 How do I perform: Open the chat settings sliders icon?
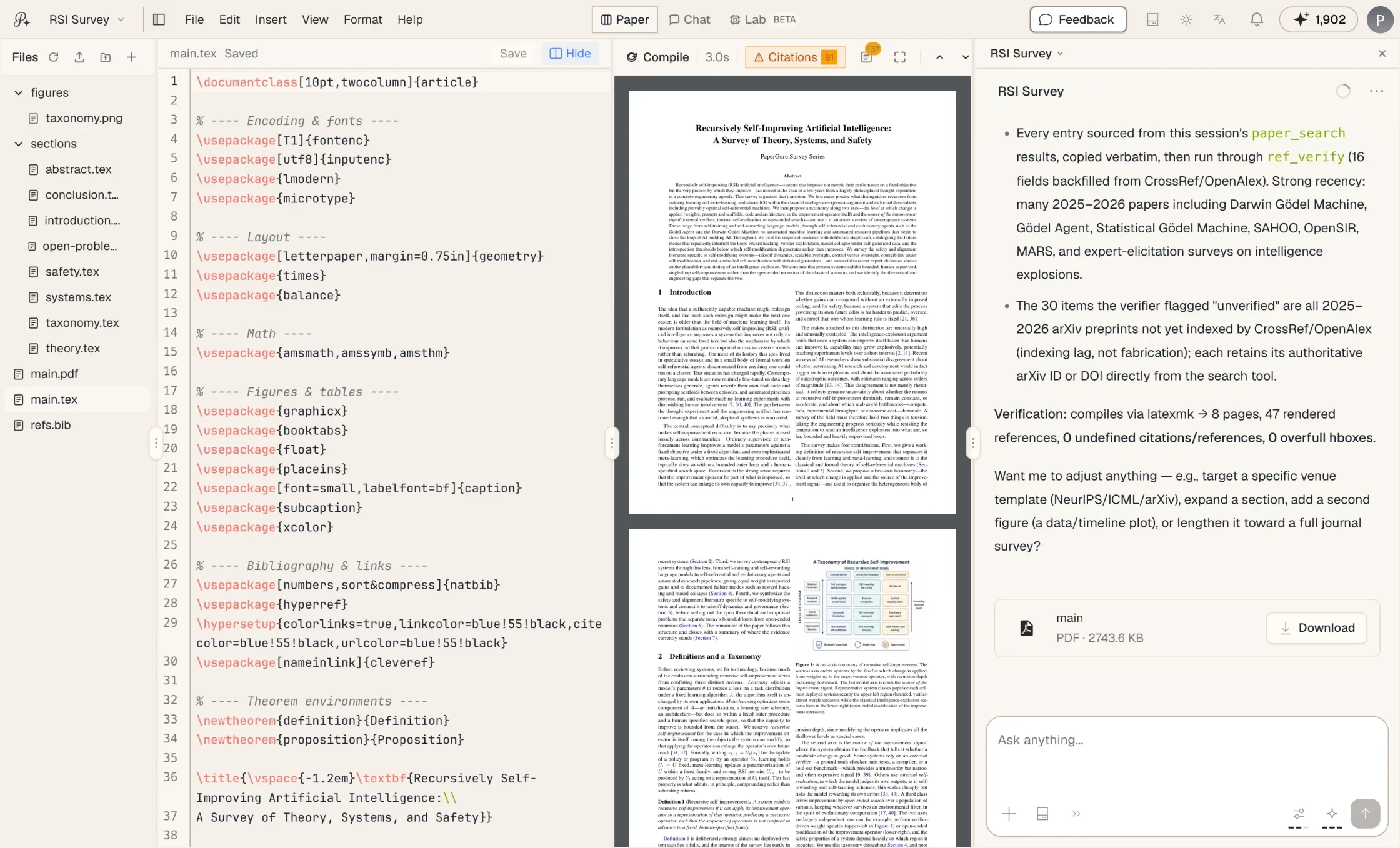click(x=1298, y=814)
